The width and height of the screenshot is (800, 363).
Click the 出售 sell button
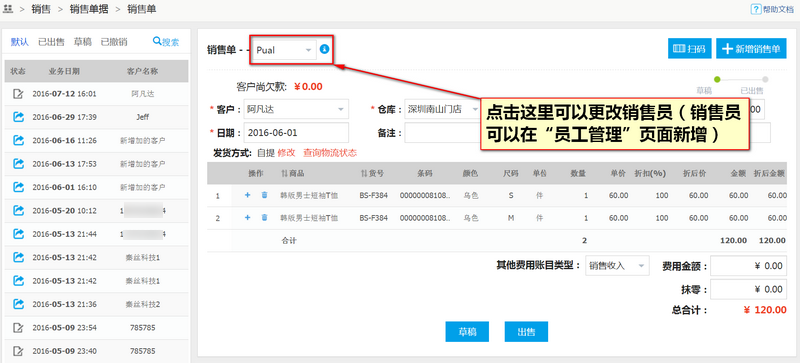coord(527,331)
